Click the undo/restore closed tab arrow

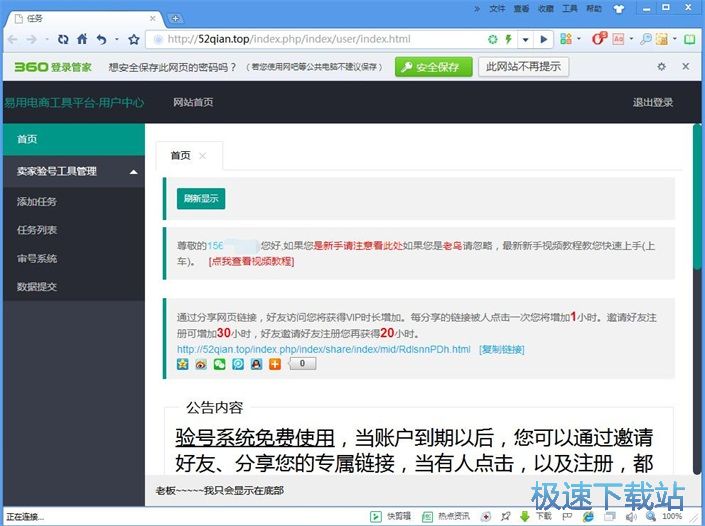pyautogui.click(x=102, y=40)
